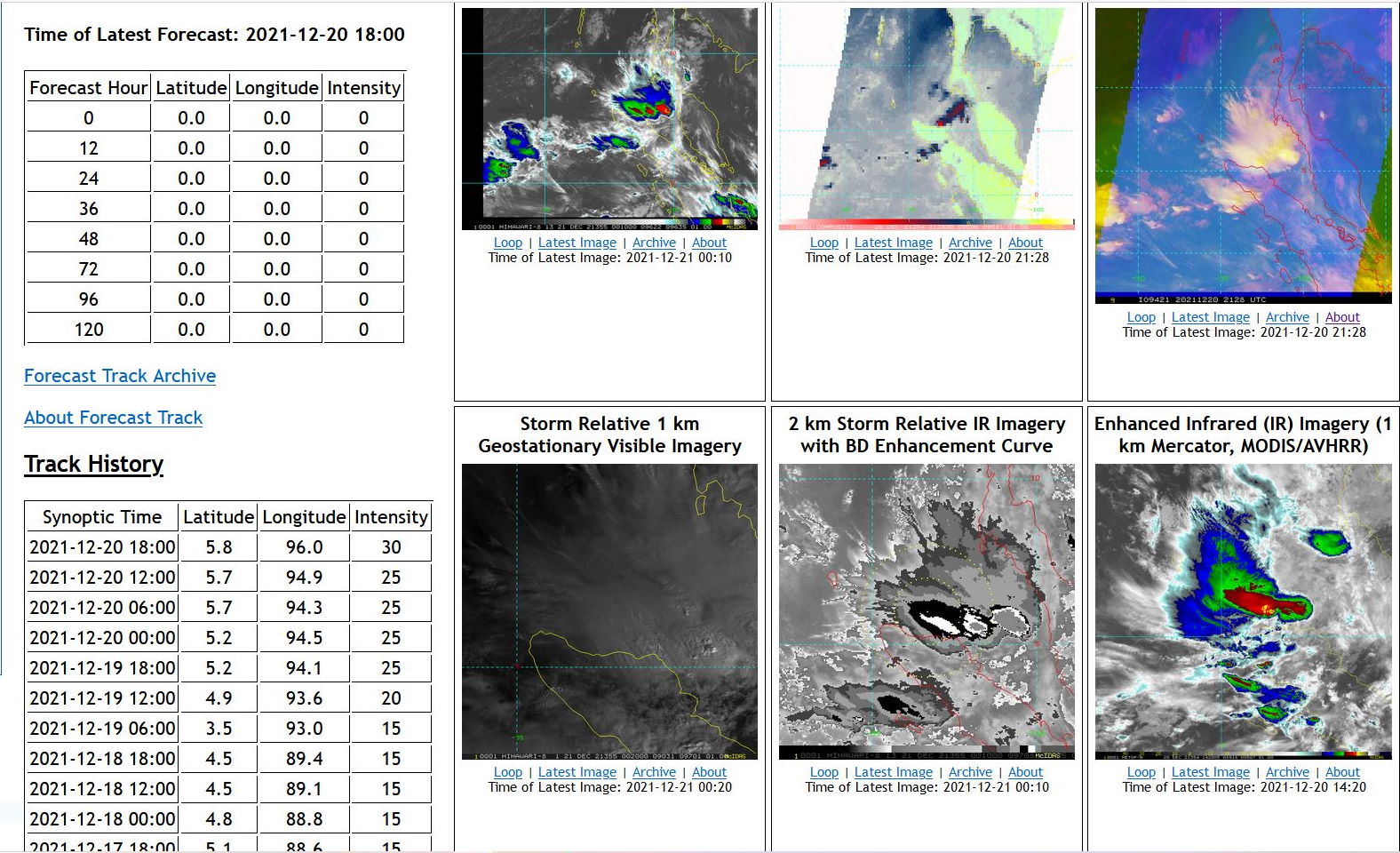Open Archive for BD Enhancement Curve IR imagery
1400x853 pixels.
tap(970, 772)
